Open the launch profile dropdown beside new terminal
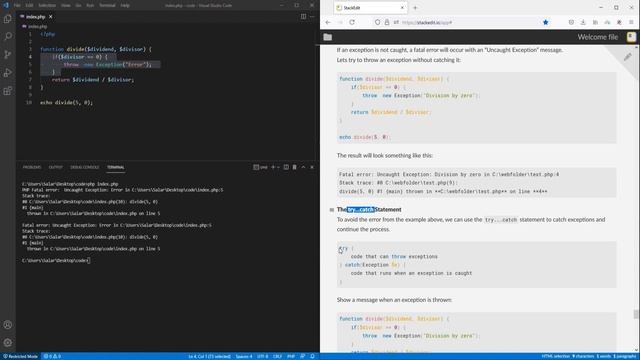The image size is (640, 360). (278, 167)
